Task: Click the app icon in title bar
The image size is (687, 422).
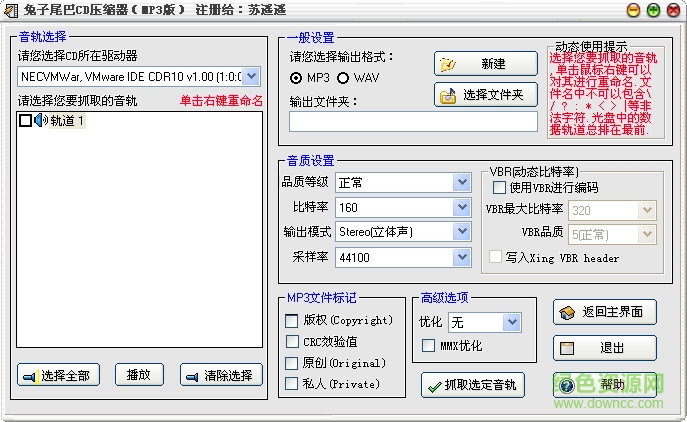Action: tap(11, 11)
